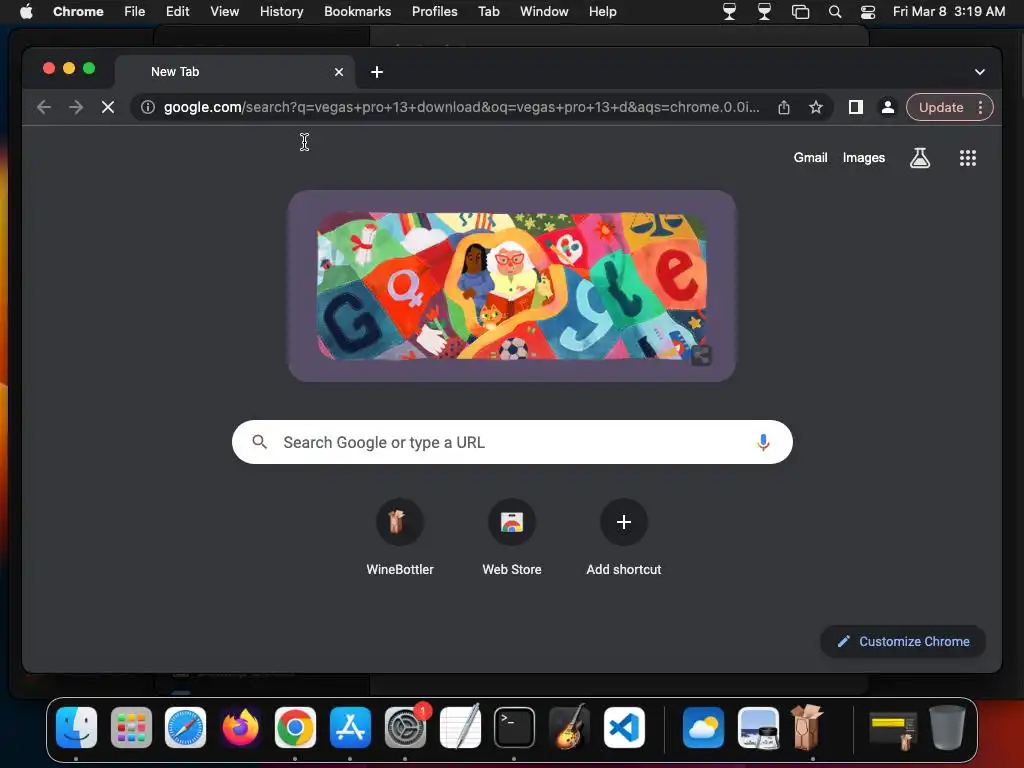Share this page icon in address bar
The height and width of the screenshot is (768, 1024).
pos(784,107)
